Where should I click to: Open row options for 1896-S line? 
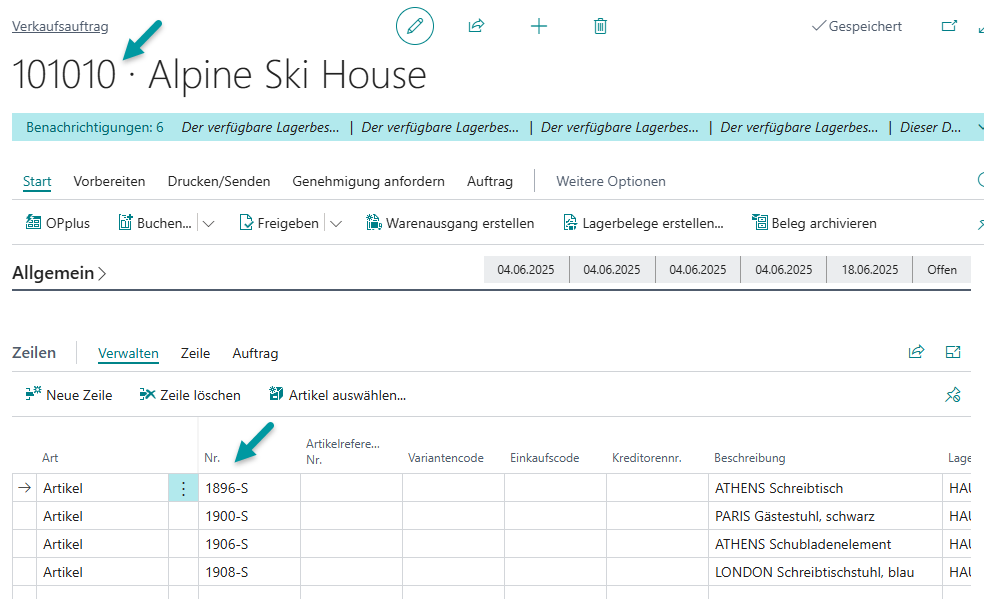183,488
